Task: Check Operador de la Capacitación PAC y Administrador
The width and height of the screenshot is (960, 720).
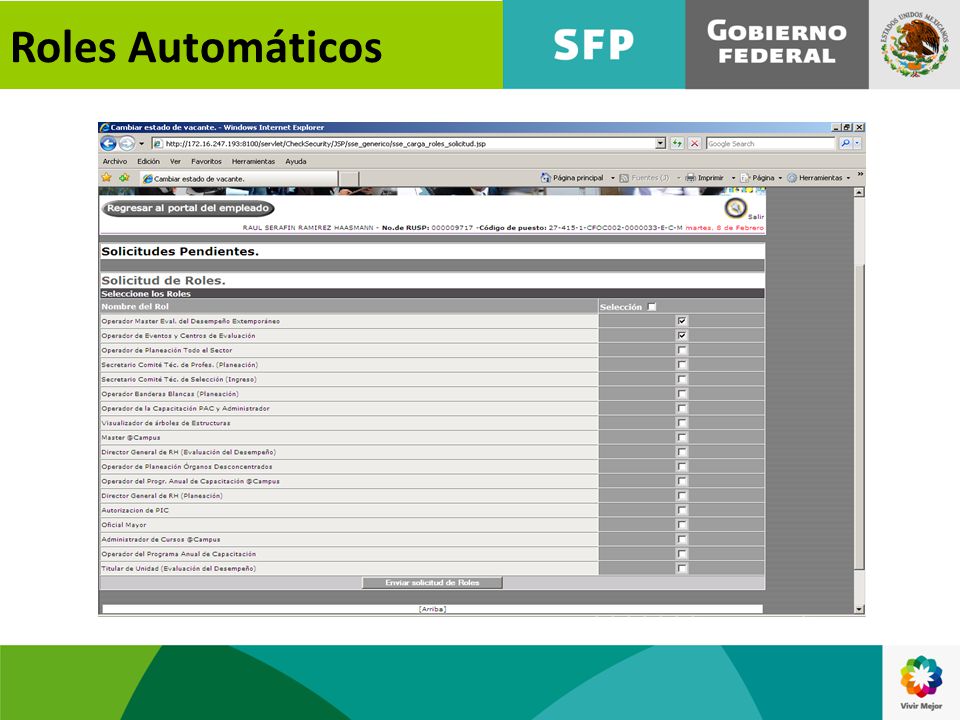Action: [681, 408]
